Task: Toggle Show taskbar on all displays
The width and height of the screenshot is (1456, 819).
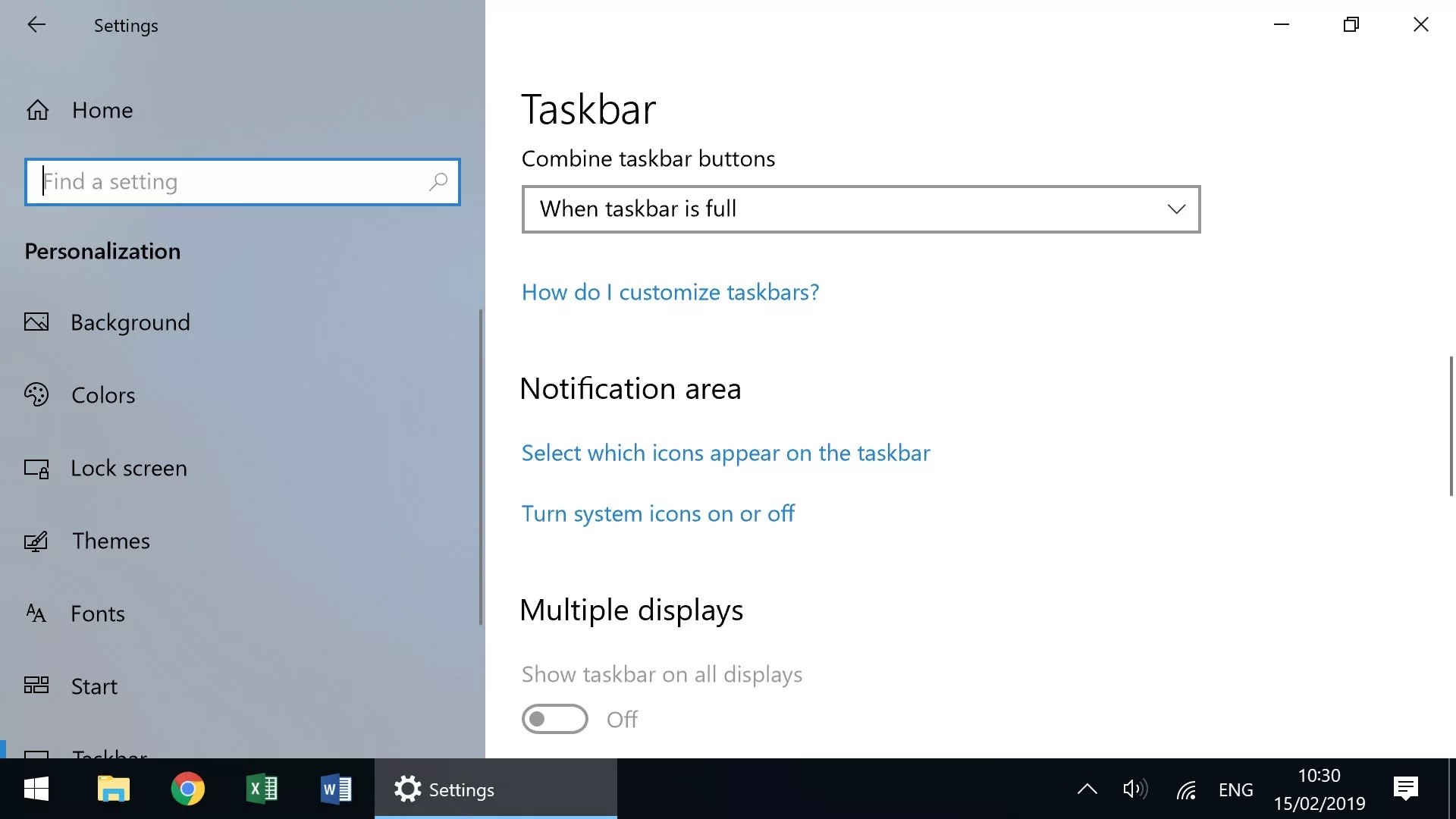Action: coord(554,719)
